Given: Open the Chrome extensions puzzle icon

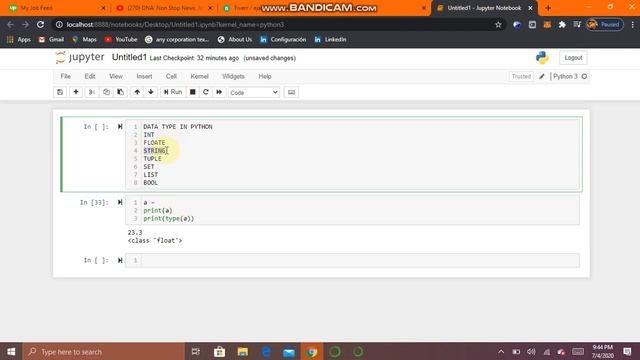Looking at the screenshot, I should [562, 24].
